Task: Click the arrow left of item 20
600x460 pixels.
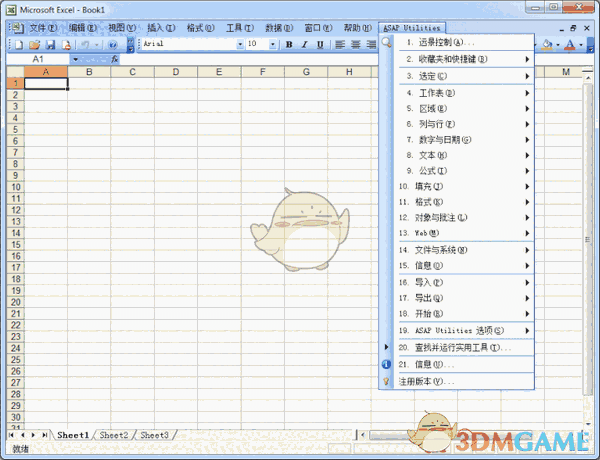Action: coord(386,347)
